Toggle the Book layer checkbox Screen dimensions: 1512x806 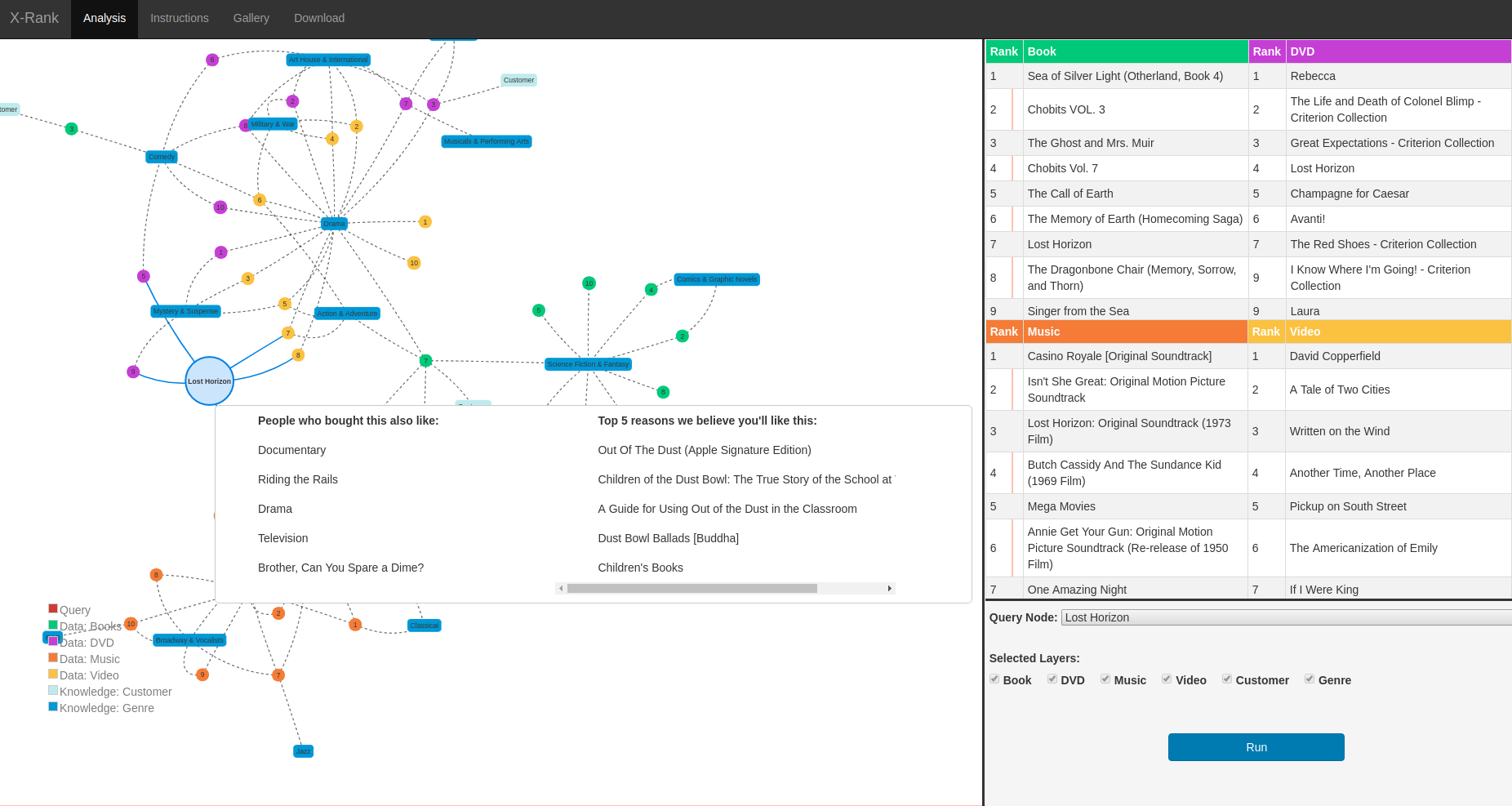click(994, 679)
